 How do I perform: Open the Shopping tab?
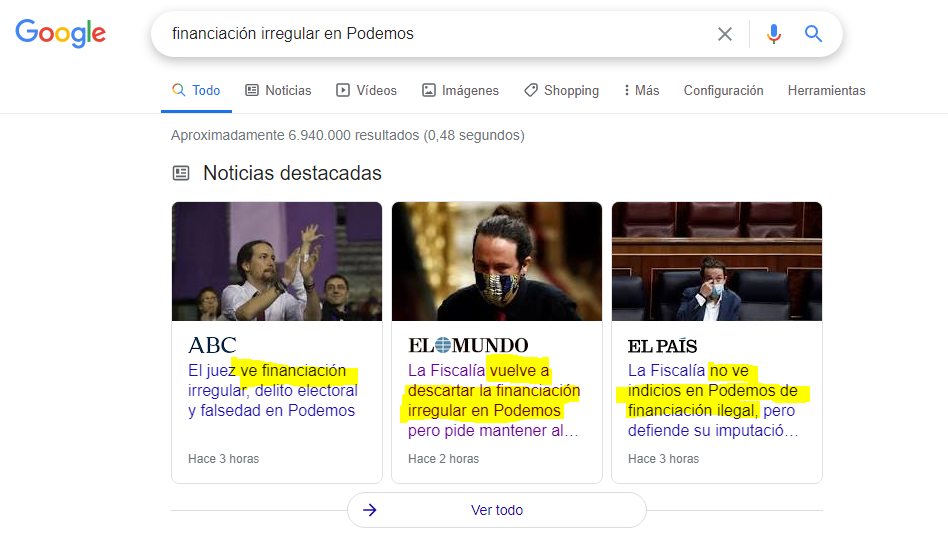coord(562,91)
